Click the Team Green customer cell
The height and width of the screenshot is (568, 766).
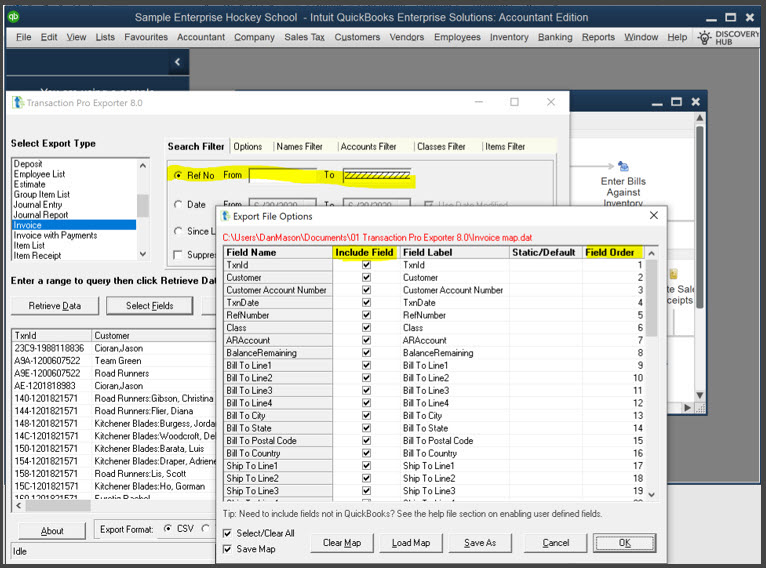[x=153, y=360]
